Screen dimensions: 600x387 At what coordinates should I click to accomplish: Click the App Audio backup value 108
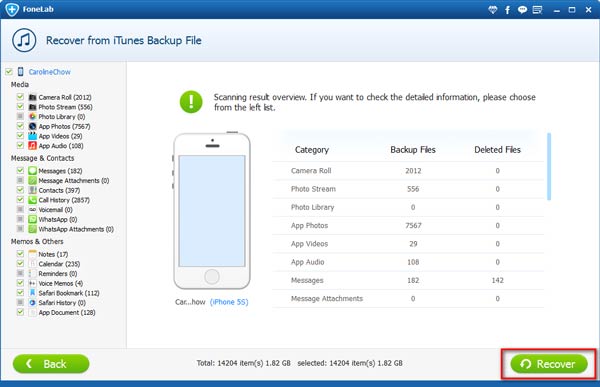(x=413, y=262)
